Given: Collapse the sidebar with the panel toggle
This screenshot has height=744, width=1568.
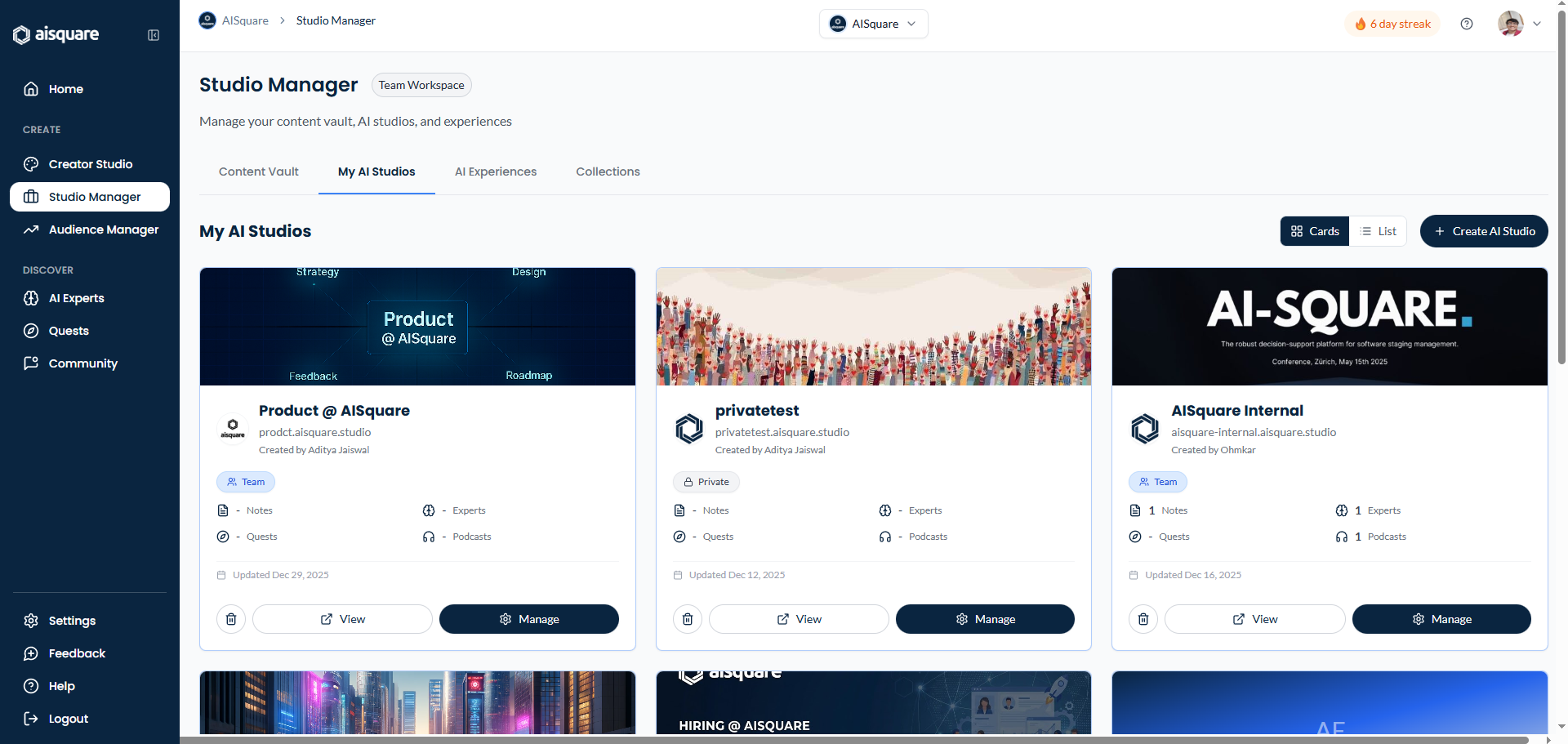Looking at the screenshot, I should pos(153,35).
